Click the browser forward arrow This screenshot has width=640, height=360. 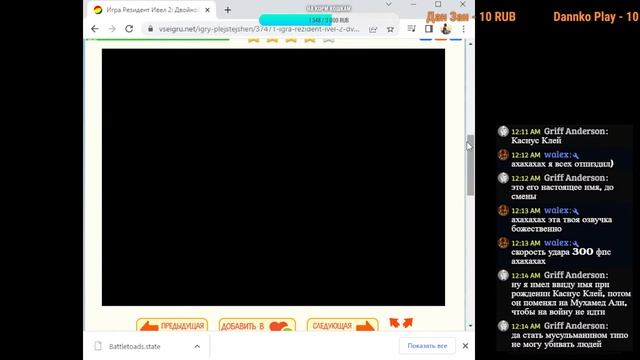[x=112, y=29]
